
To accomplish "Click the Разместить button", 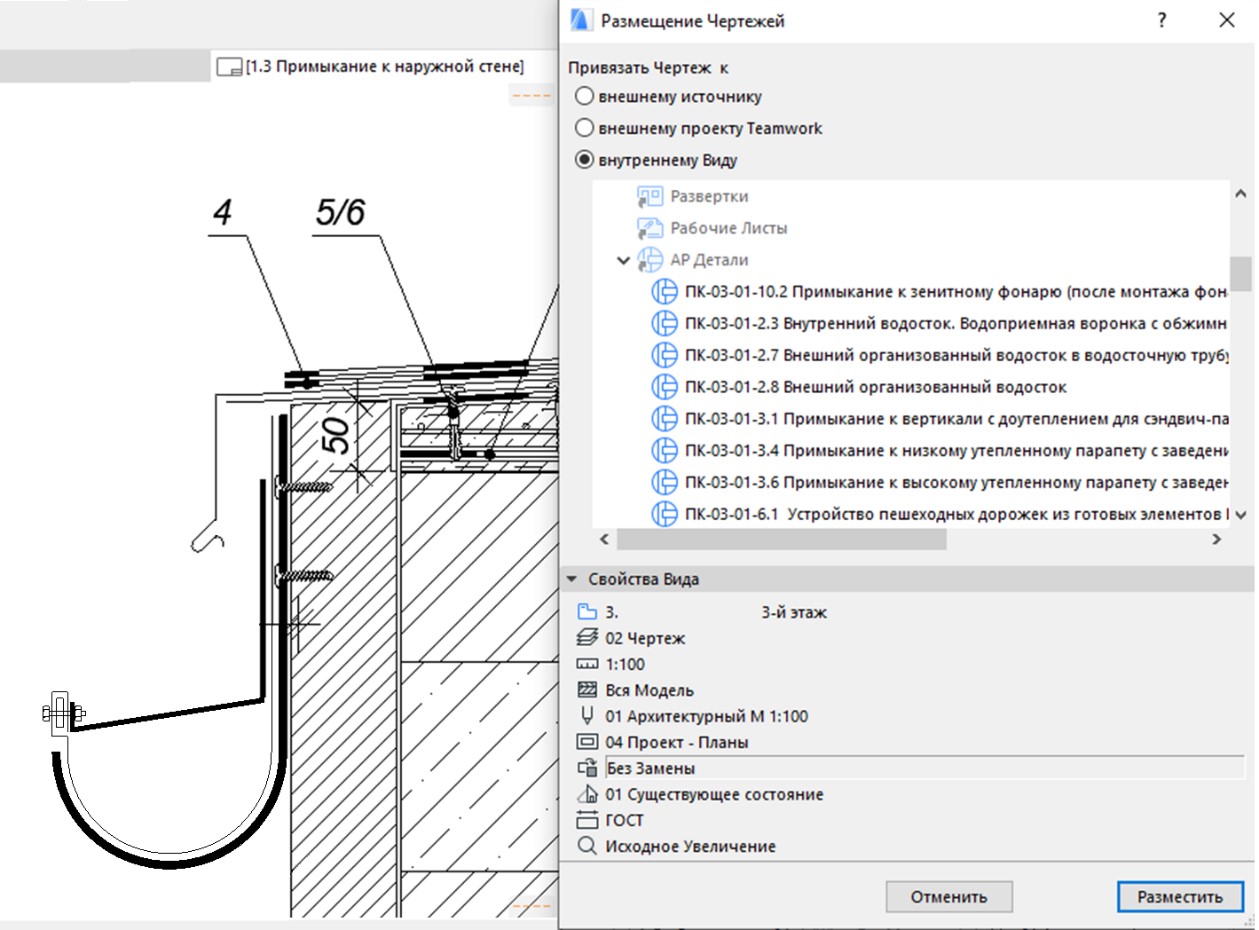I will [1179, 897].
